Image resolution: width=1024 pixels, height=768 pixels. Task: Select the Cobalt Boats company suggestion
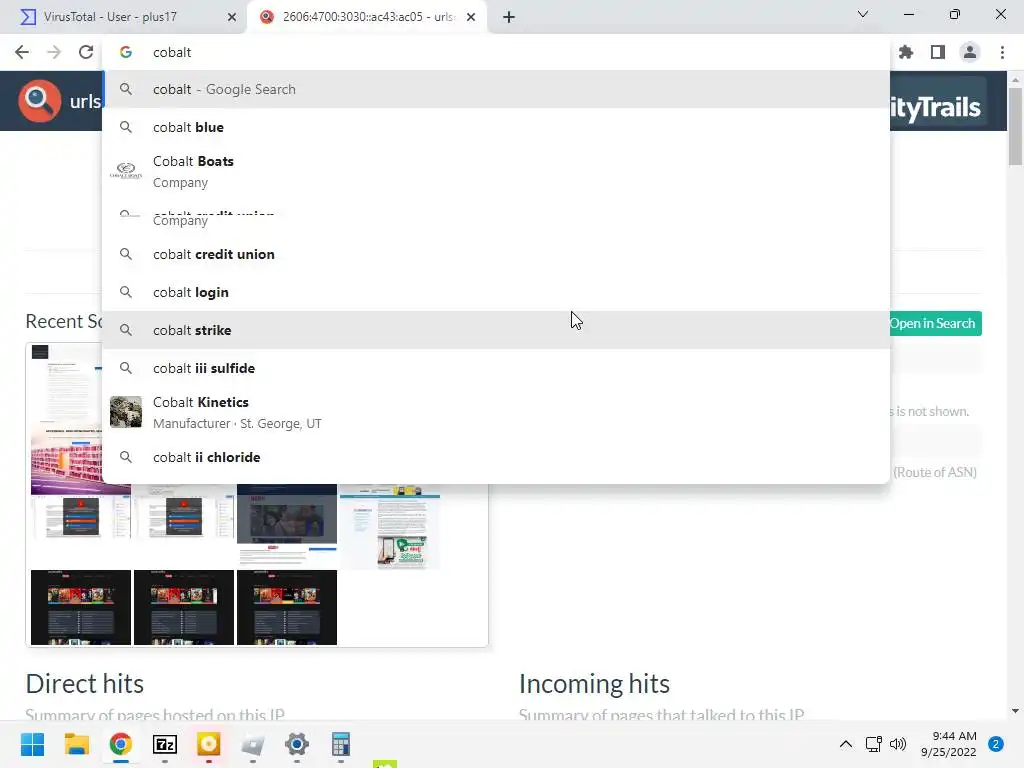point(496,172)
